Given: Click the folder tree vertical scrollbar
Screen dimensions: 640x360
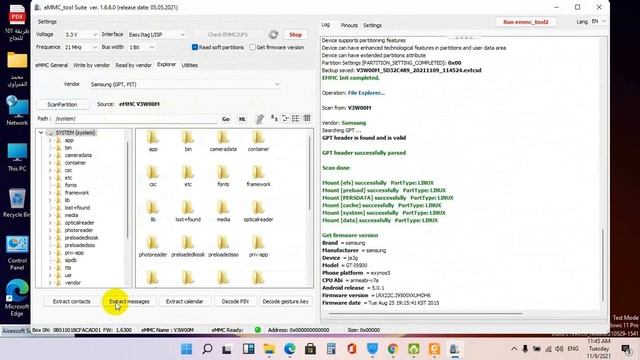Looking at the screenshot, I should (x=128, y=190).
